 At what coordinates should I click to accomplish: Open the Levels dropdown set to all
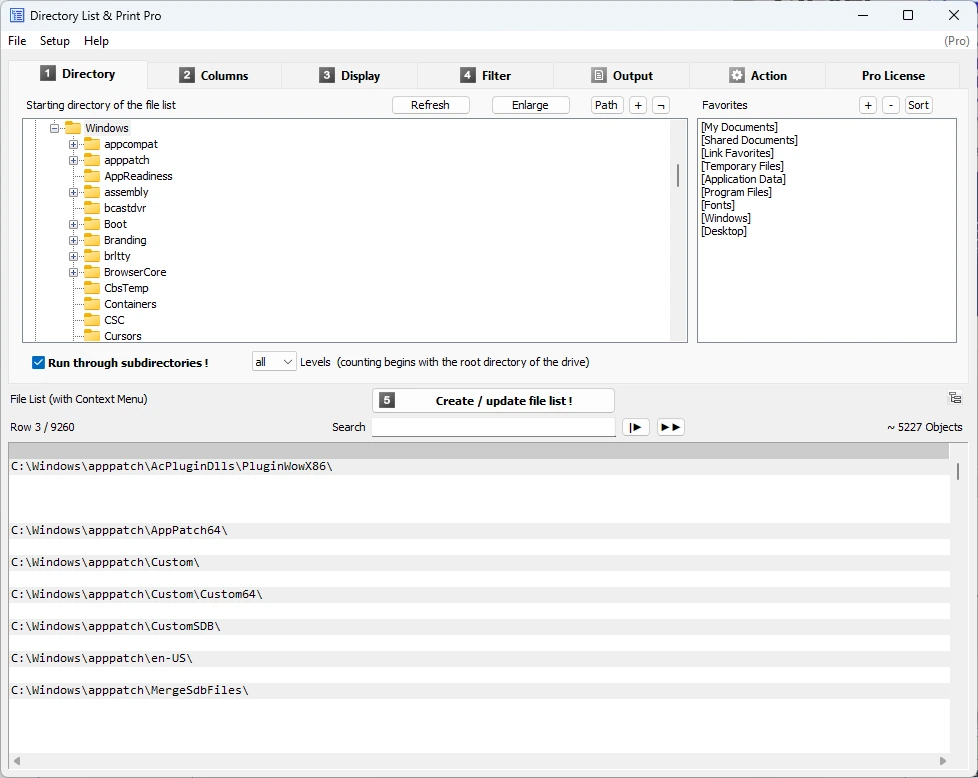274,362
